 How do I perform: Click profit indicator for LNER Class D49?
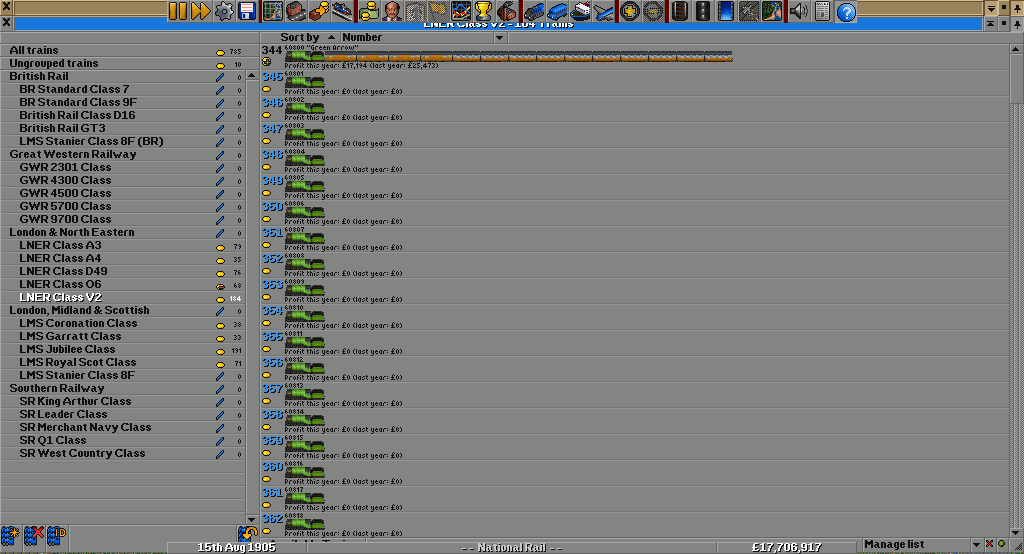pos(220,273)
